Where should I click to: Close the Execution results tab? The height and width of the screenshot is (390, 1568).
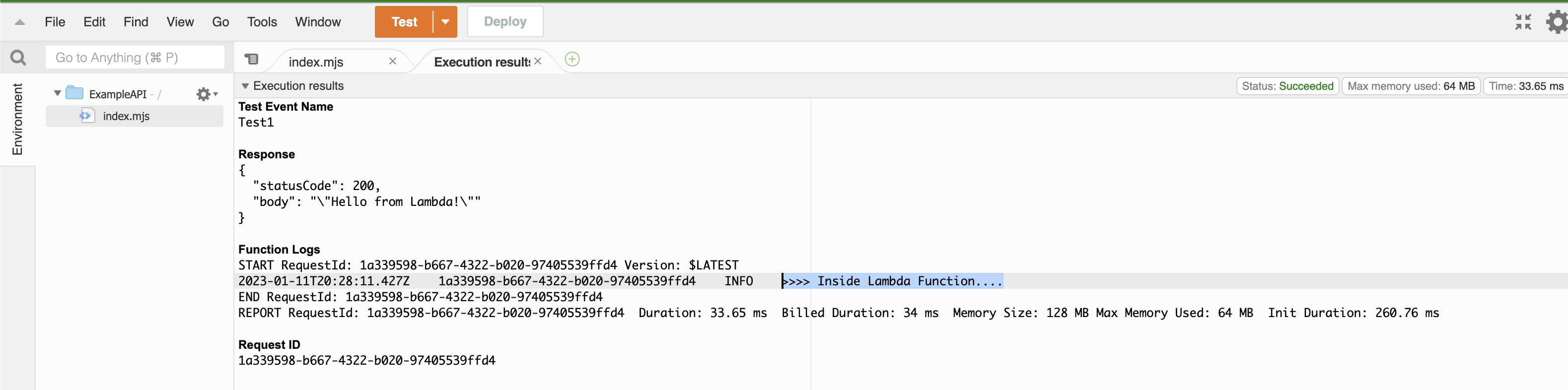click(538, 61)
